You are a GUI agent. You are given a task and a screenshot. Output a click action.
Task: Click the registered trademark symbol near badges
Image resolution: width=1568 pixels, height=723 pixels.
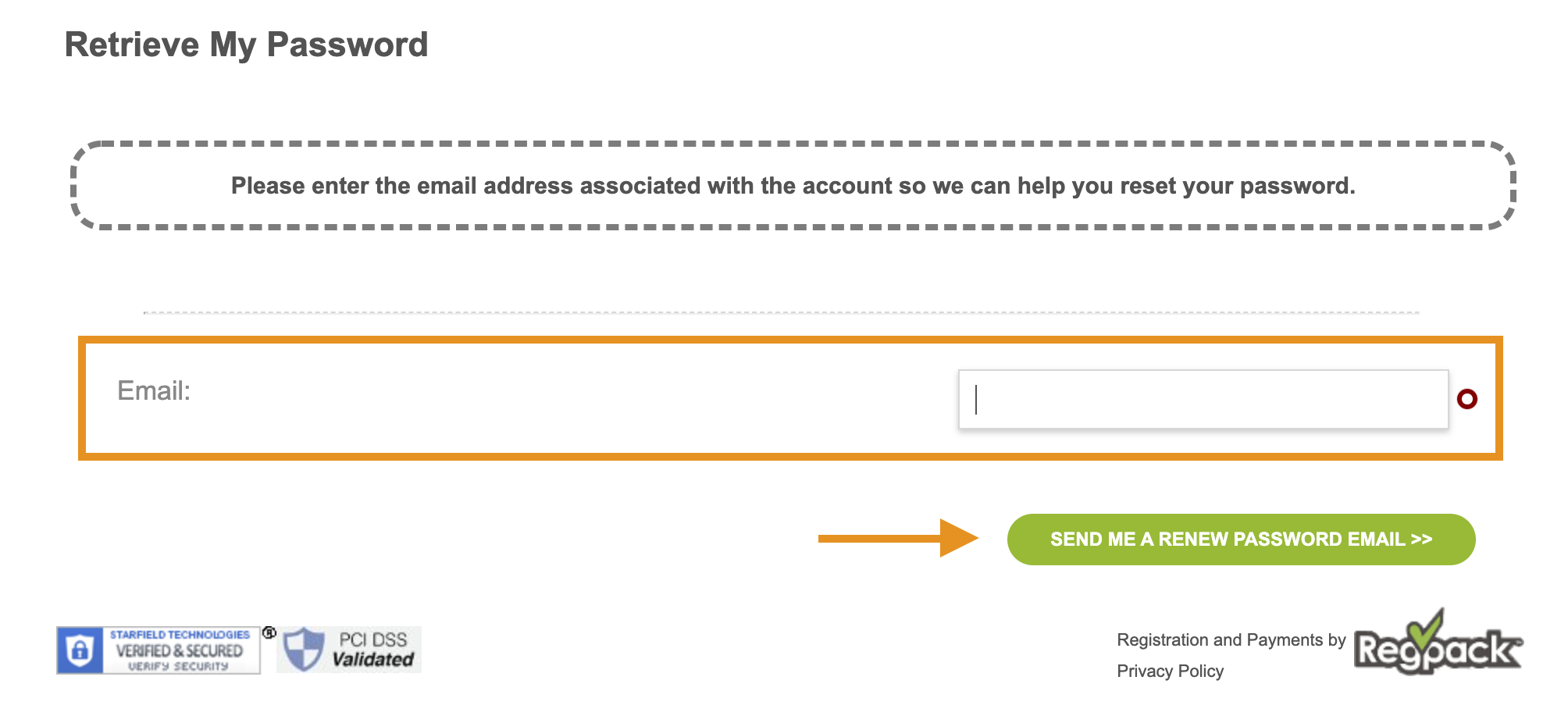pos(269,632)
